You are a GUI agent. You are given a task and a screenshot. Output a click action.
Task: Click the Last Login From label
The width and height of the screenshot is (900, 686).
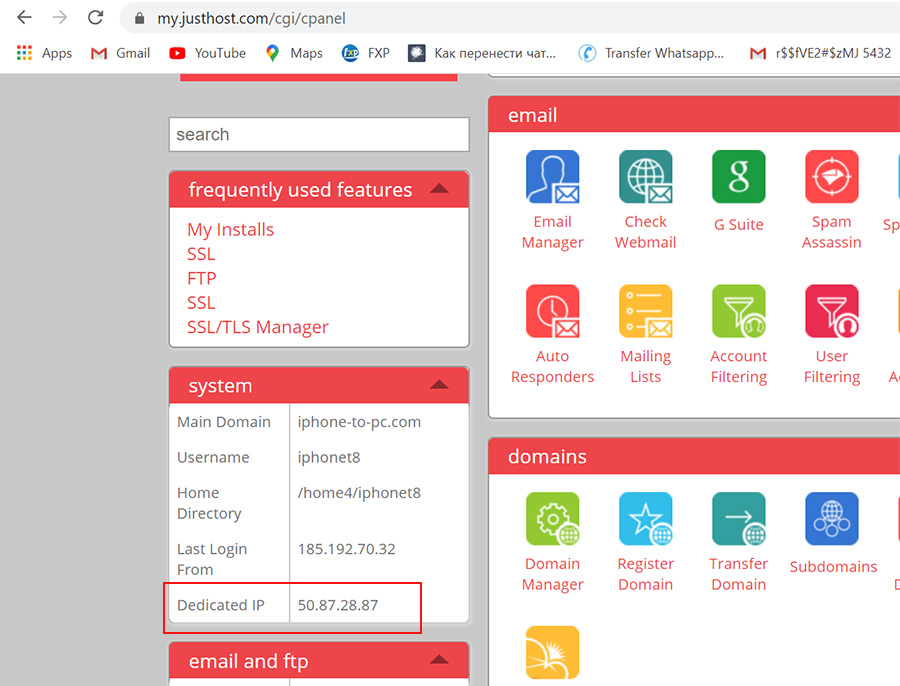coord(212,559)
